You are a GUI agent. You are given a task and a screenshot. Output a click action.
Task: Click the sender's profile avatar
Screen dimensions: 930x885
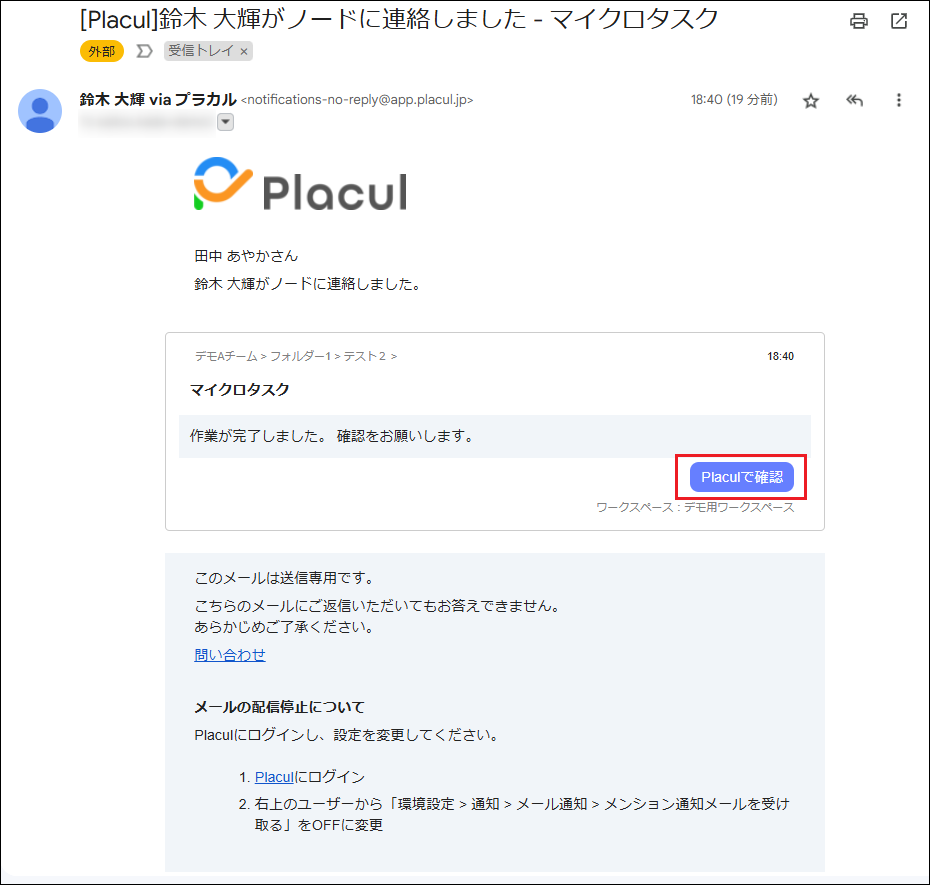tap(40, 111)
